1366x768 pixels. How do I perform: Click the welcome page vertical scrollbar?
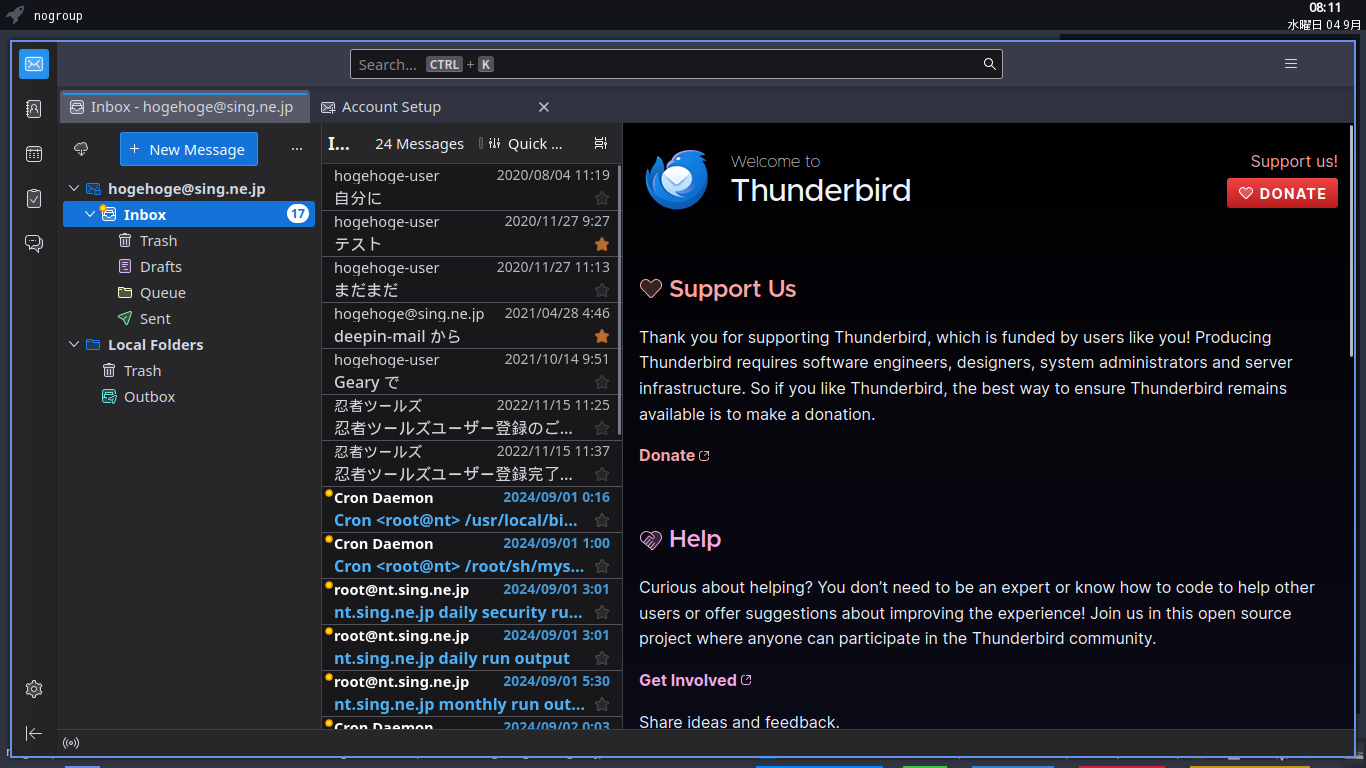coord(1352,240)
